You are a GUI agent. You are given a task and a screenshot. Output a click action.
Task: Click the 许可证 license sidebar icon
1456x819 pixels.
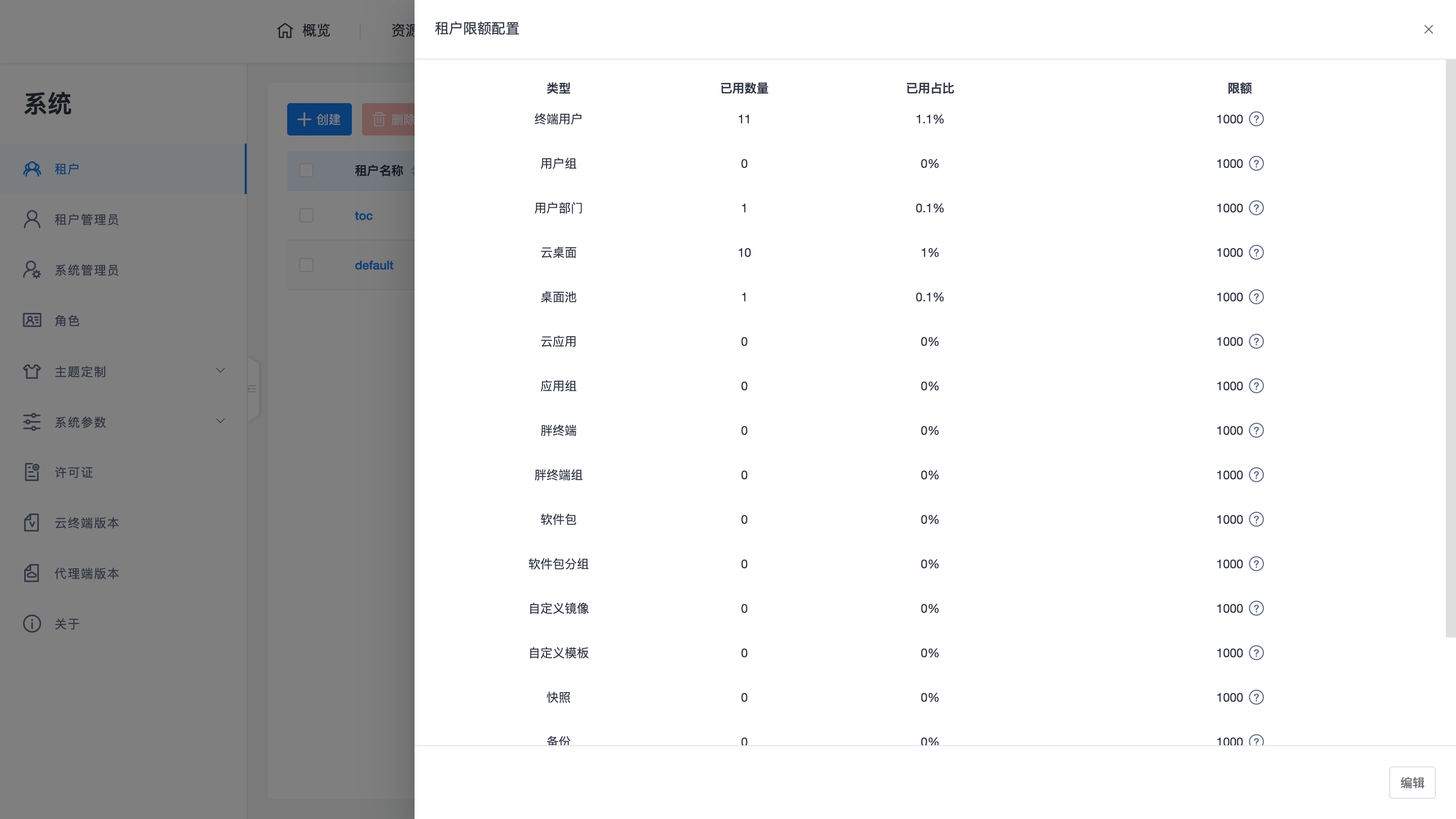(x=32, y=472)
